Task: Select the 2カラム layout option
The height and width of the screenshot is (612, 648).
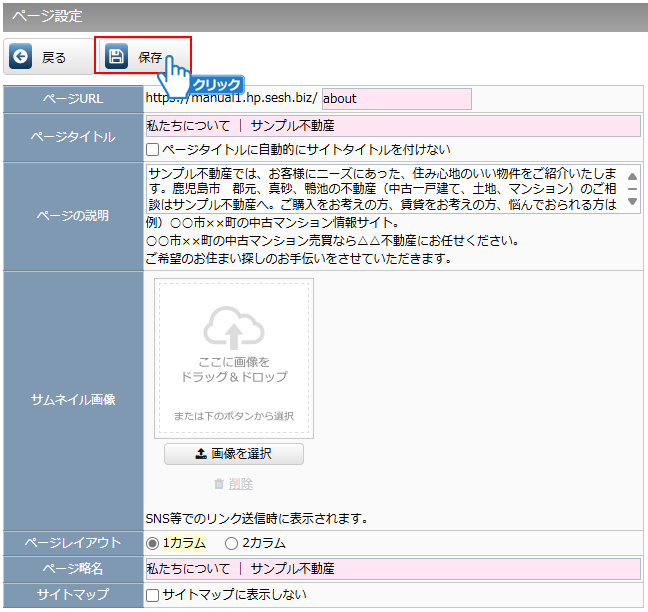Action: (x=231, y=543)
